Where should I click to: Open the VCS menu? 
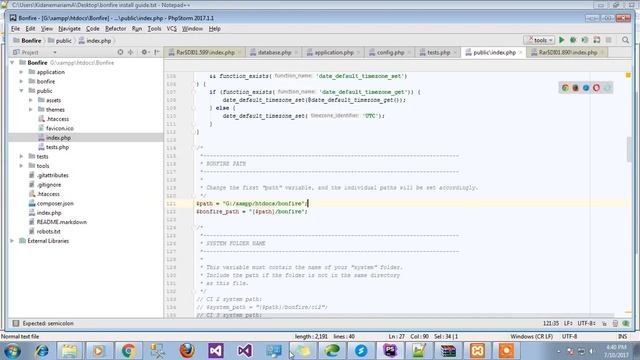[171, 29]
